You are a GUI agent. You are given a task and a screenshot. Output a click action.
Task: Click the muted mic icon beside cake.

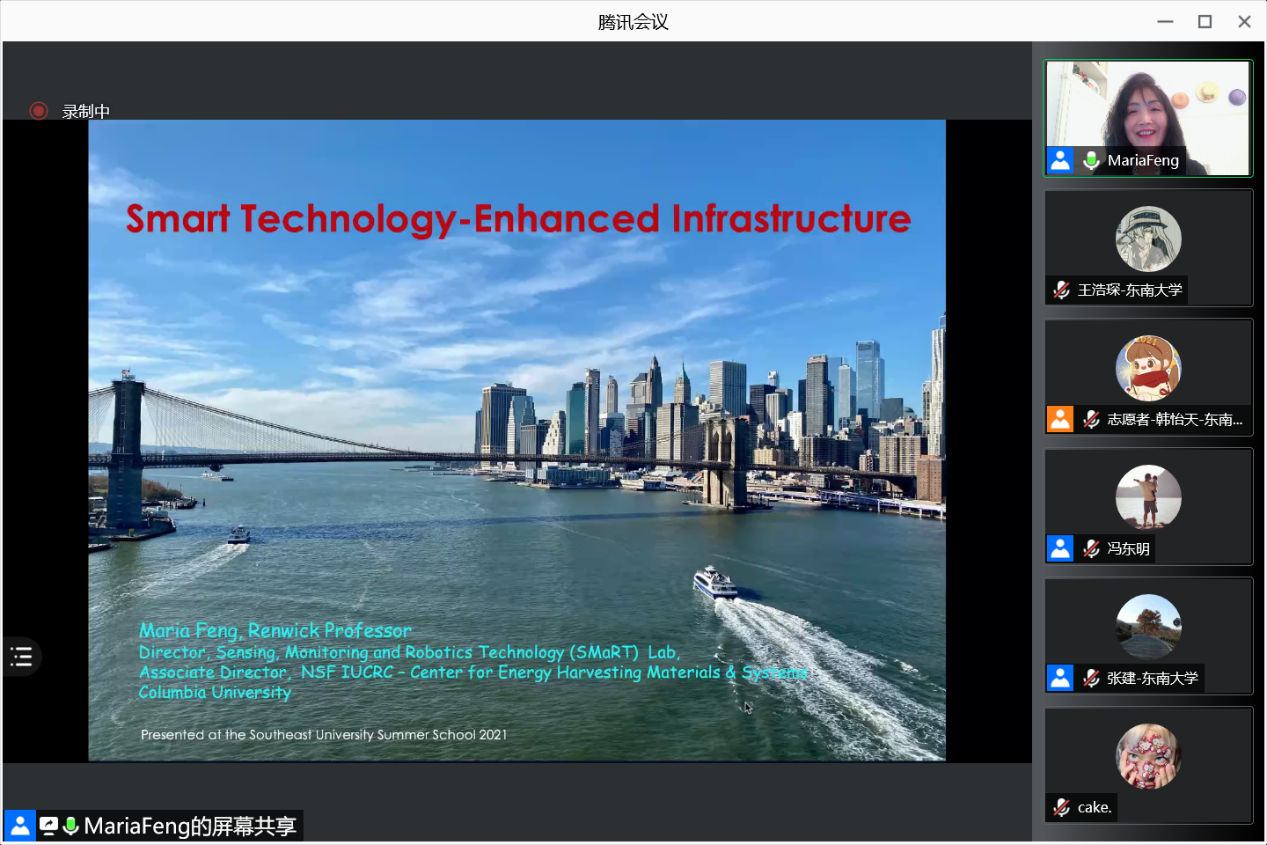pyautogui.click(x=1061, y=807)
